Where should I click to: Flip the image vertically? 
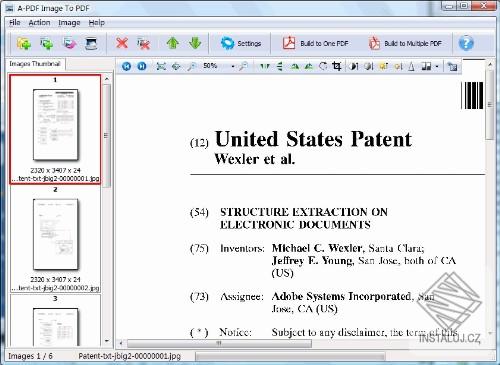pyautogui.click(x=280, y=66)
